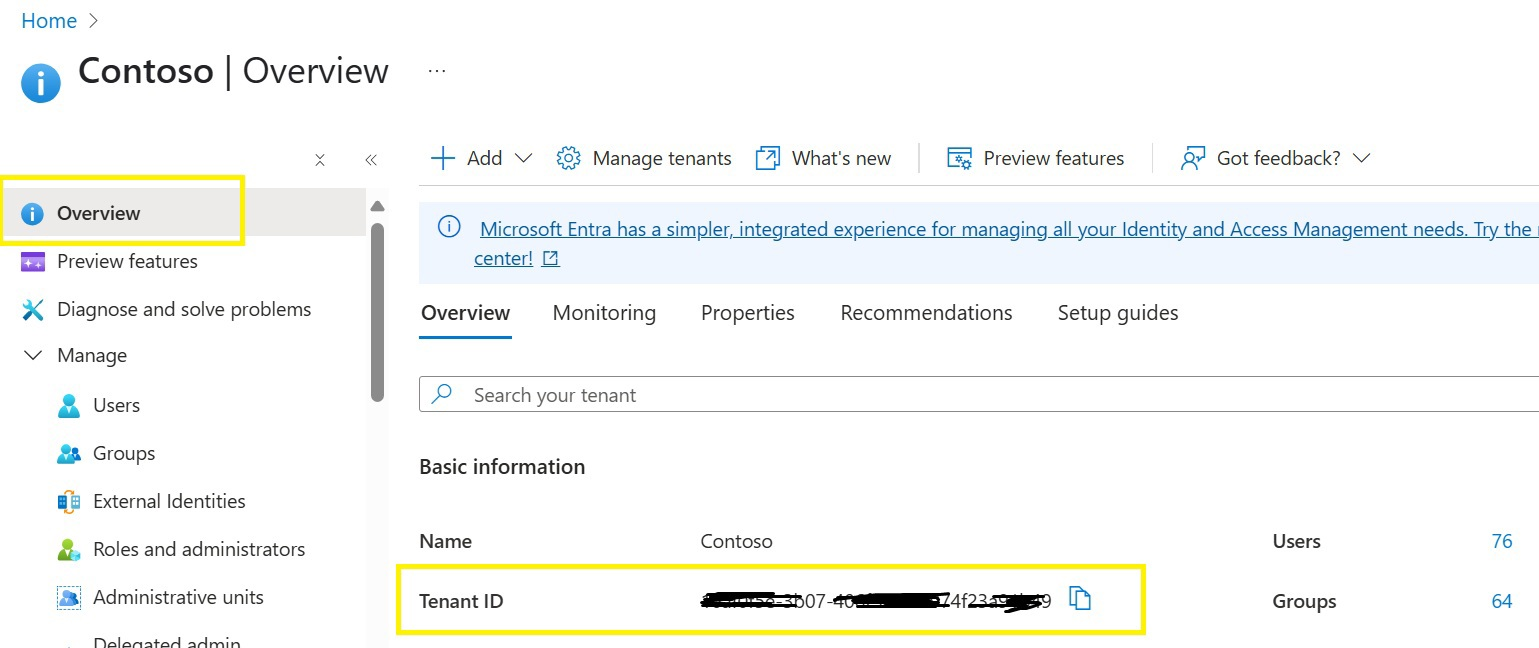
Task: Open the ellipsis more options next to Overview title
Action: coord(437,71)
